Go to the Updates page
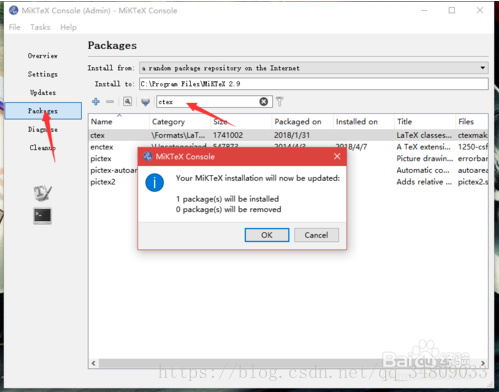Viewport: 499px width, 392px height. click(x=43, y=92)
